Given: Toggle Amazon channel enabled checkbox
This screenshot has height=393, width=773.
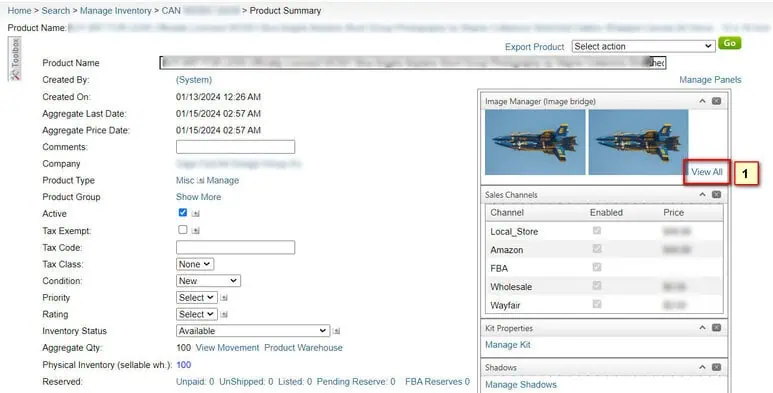Looking at the screenshot, I should click(597, 249).
